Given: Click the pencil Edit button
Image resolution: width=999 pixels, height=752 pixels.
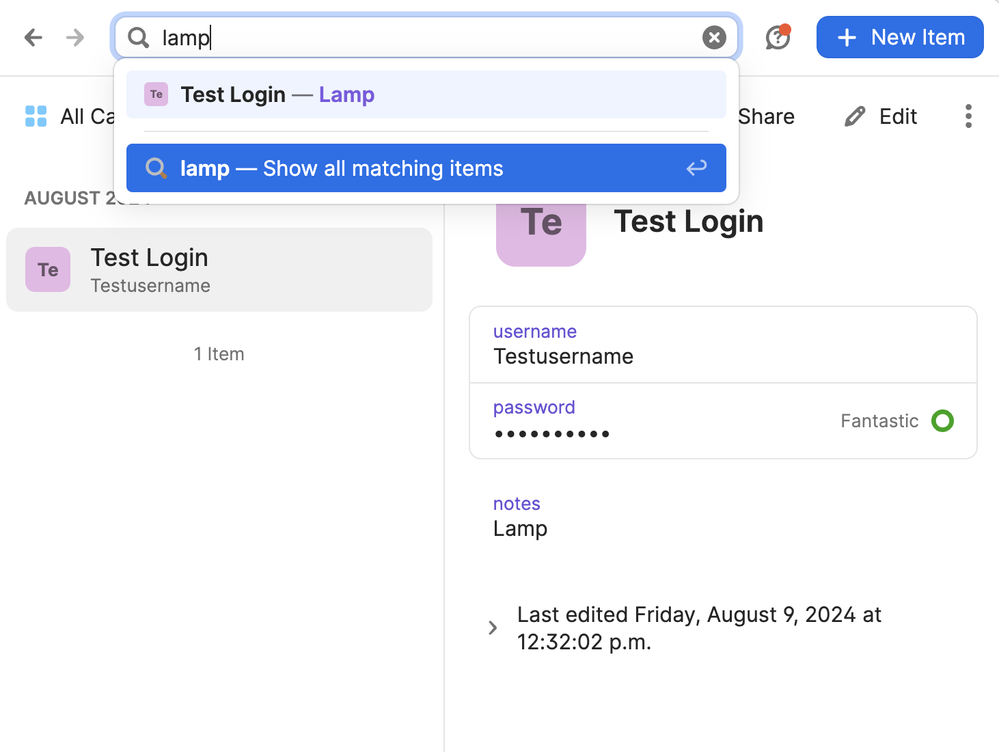Looking at the screenshot, I should 881,116.
